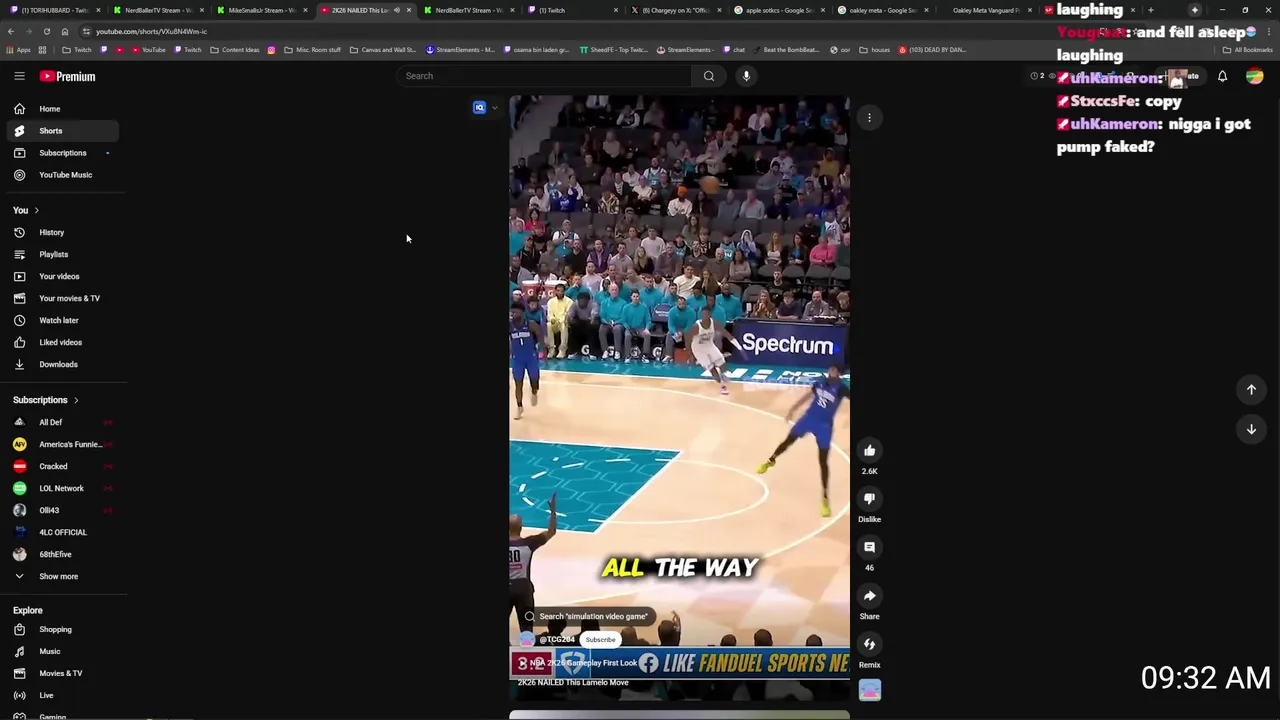Screen dimensions: 1280x720
Task: Open the Apps bookmarks shortcut
Action: 18,49
